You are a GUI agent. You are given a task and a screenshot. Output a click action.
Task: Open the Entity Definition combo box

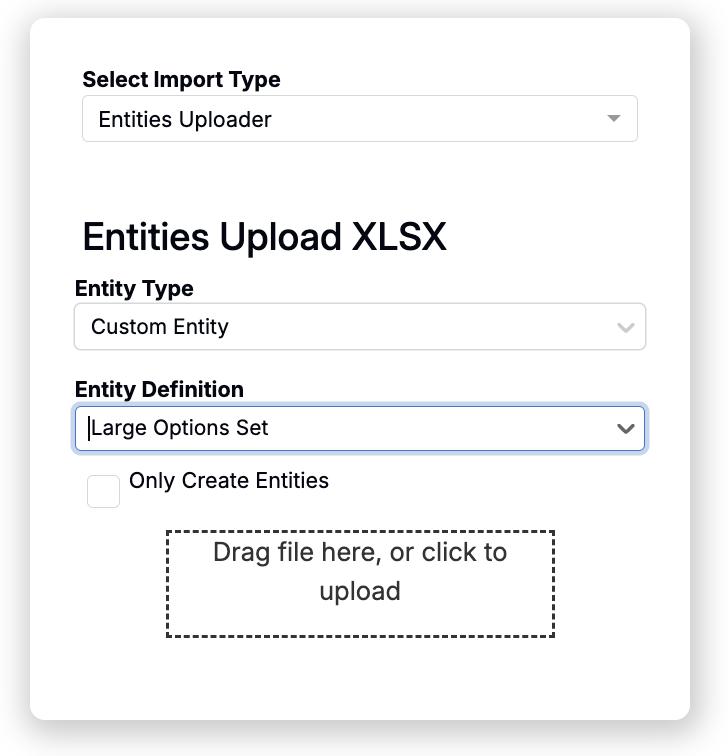(x=359, y=428)
